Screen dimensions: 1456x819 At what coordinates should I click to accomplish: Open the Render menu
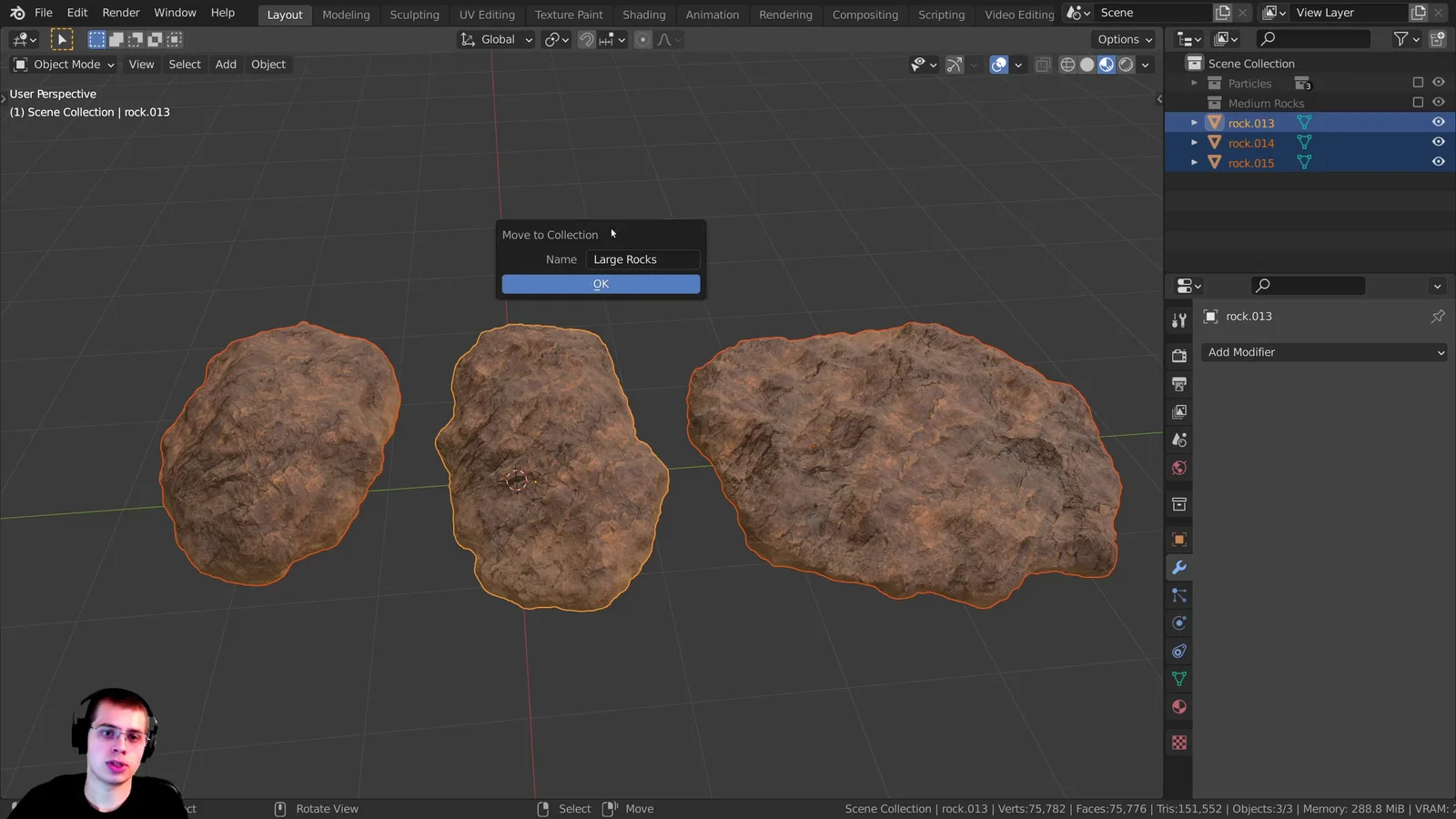click(120, 12)
